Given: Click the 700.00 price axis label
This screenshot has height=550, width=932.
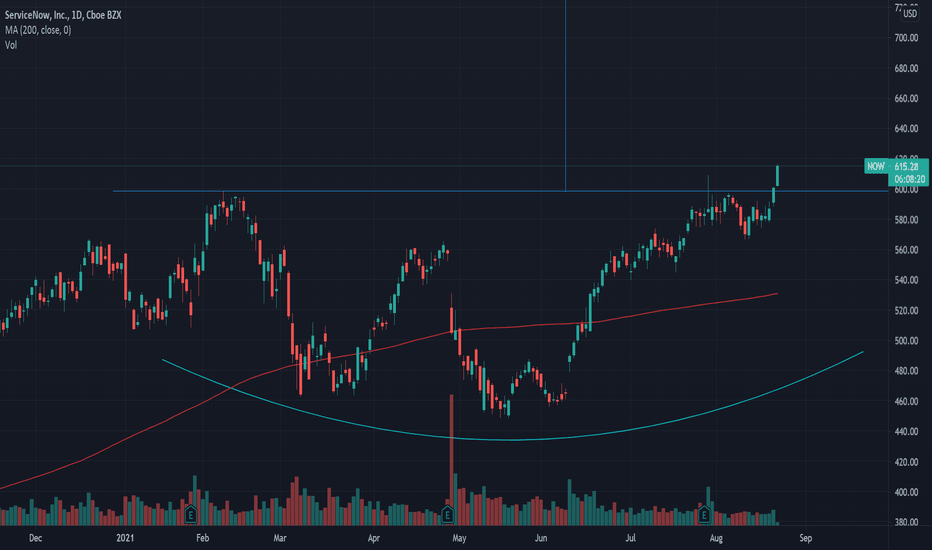Looking at the screenshot, I should coord(906,38).
